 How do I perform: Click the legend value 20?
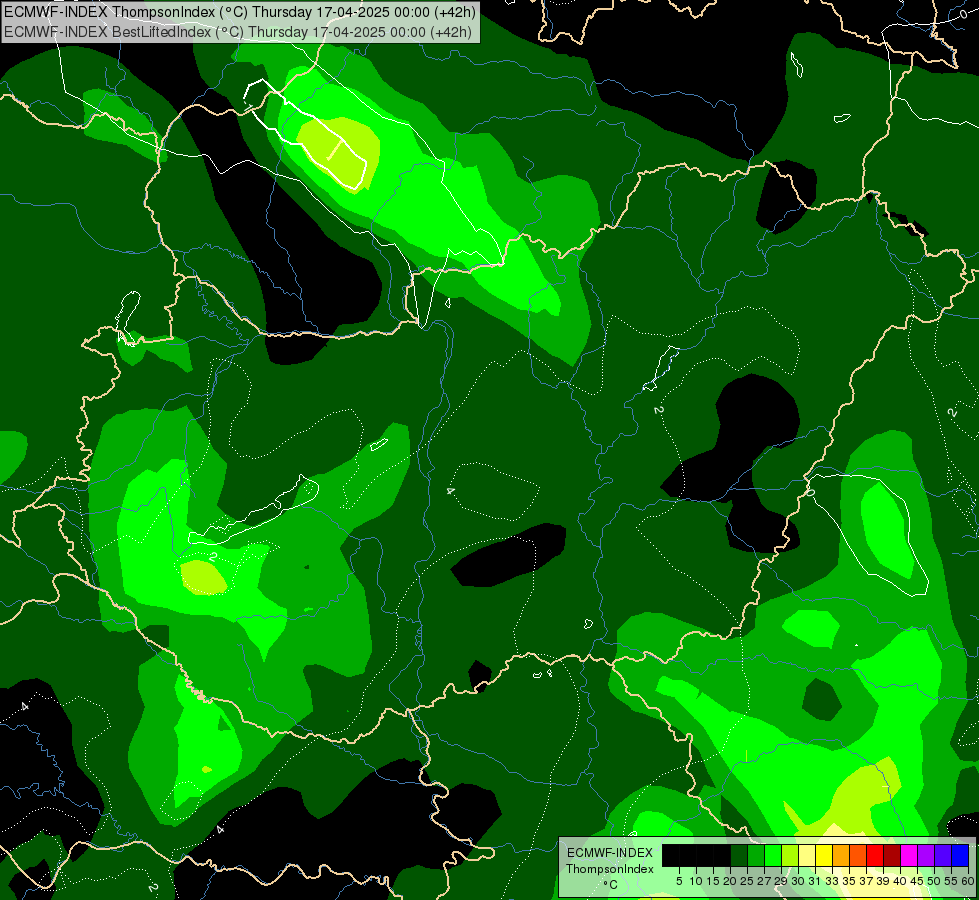pyautogui.click(x=730, y=881)
